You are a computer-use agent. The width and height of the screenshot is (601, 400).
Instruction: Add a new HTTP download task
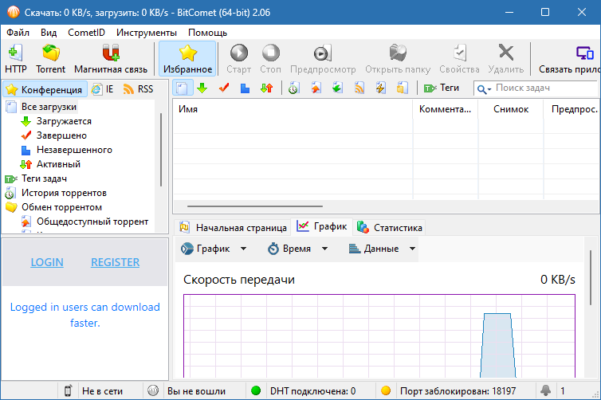point(16,59)
